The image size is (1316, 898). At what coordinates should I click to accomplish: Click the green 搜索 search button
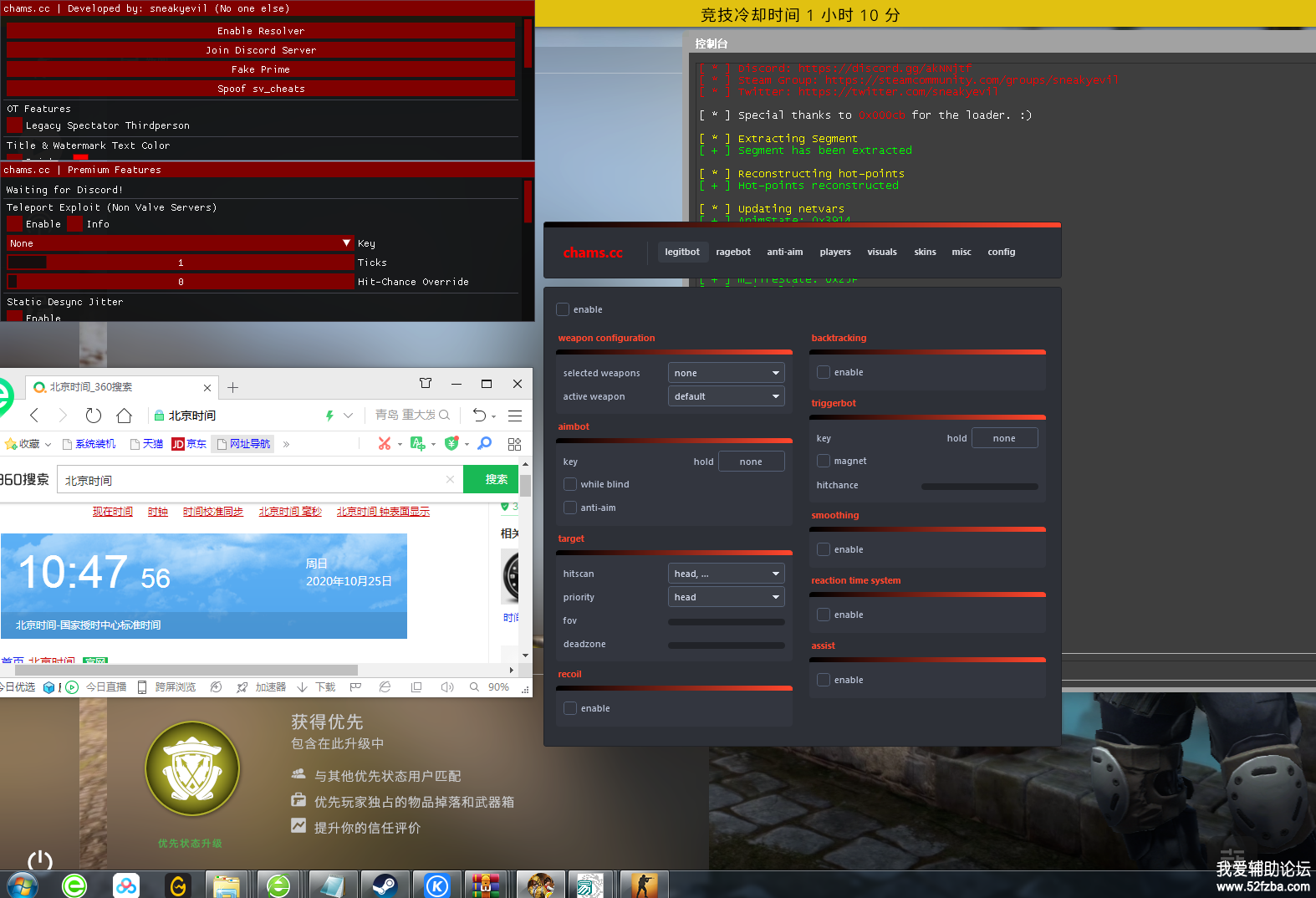[496, 480]
